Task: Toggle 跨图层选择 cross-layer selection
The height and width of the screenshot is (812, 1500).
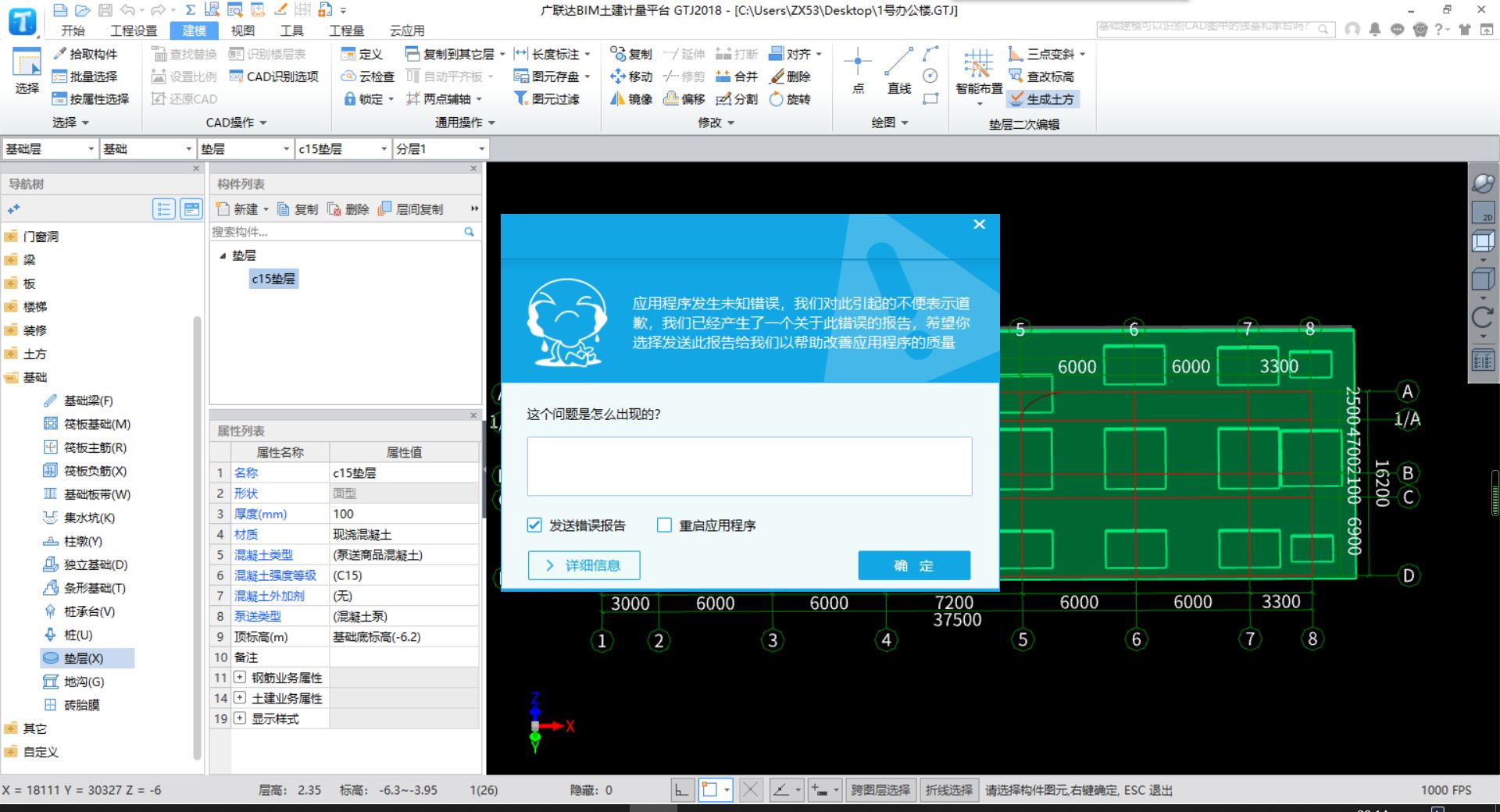Action: [x=880, y=790]
